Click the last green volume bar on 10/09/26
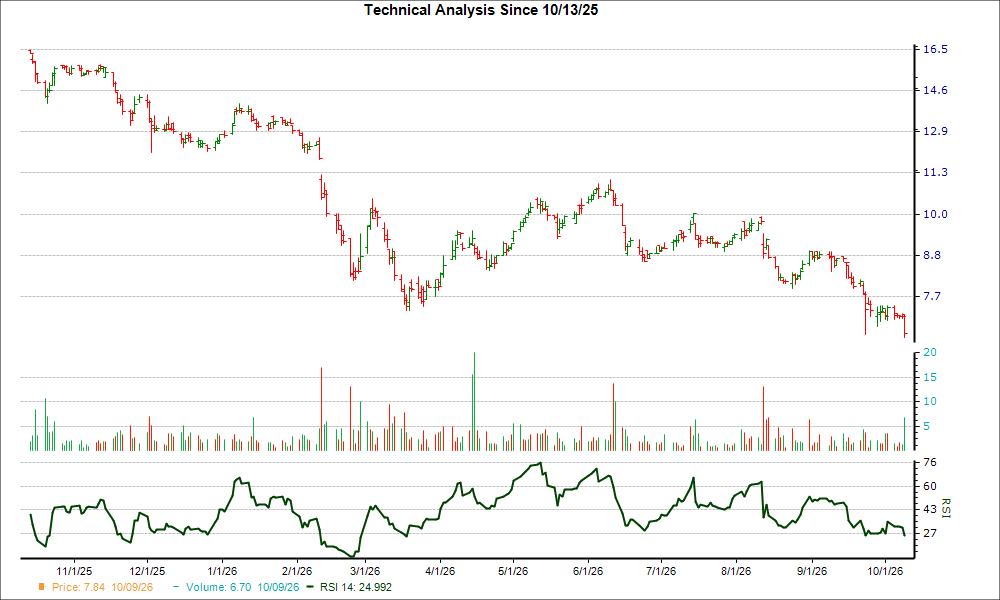1000x600 pixels. 904,435
